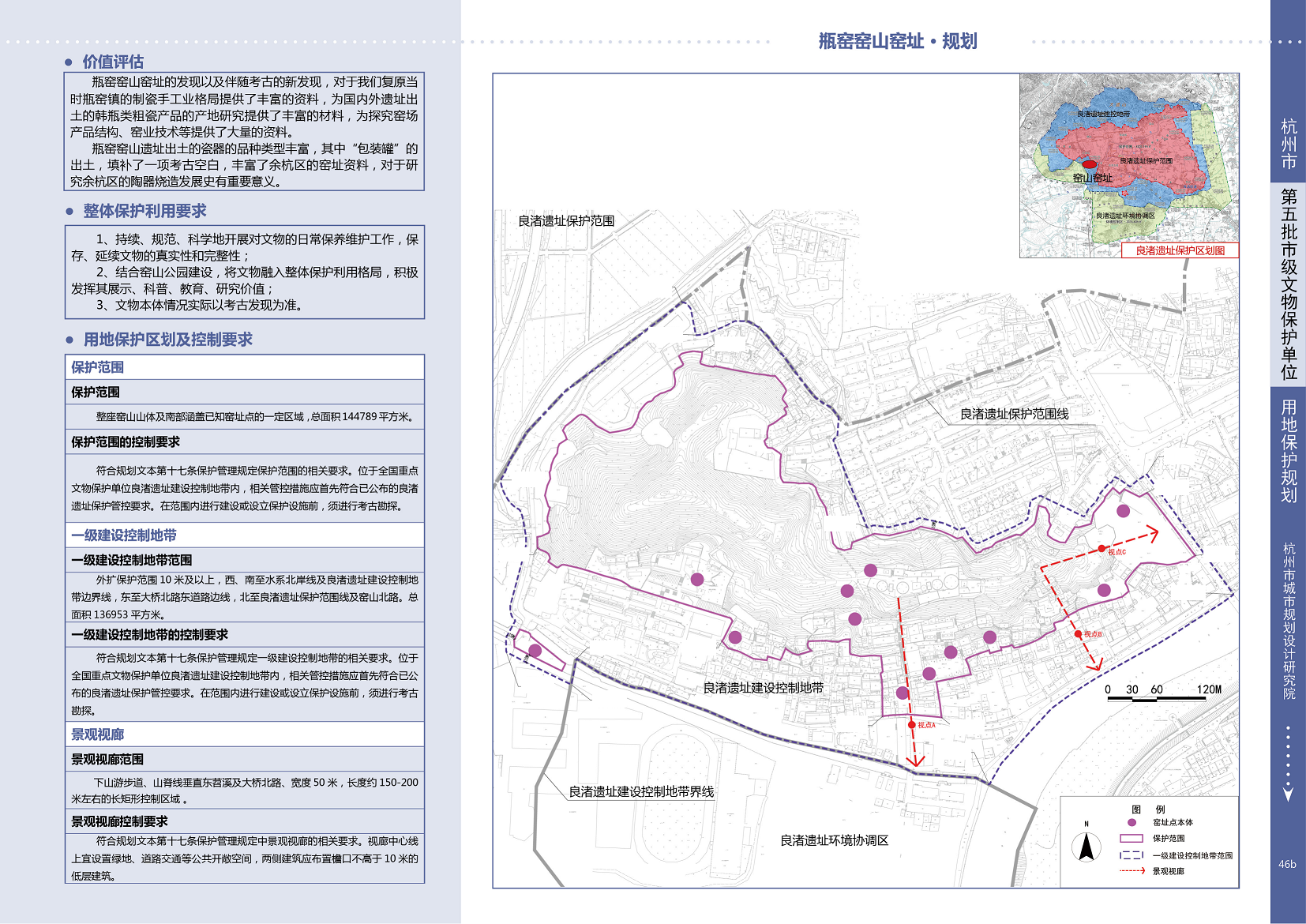Viewport: 1306px width, 924px height.
Task: Click the map scale bar 0 30 60 120M
Action: (x=1162, y=693)
